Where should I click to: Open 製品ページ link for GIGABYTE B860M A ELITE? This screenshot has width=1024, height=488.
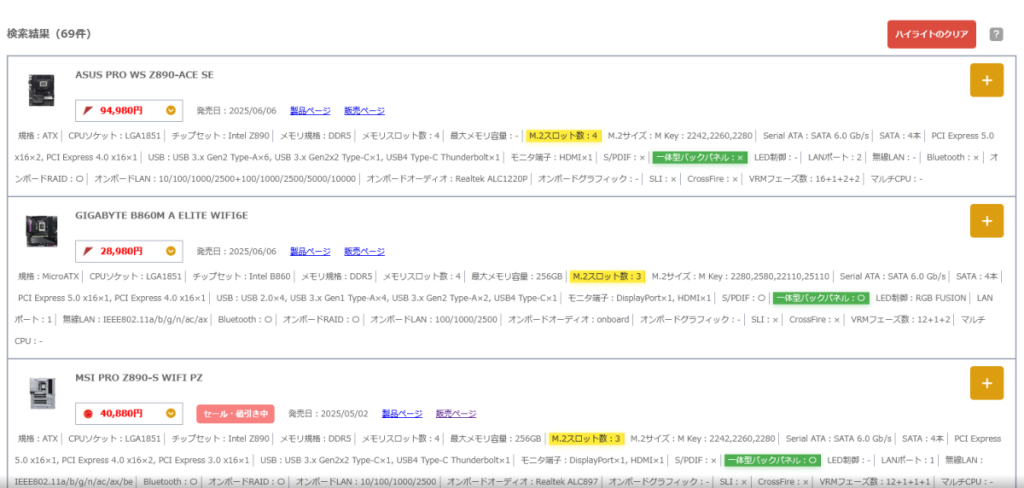310,251
